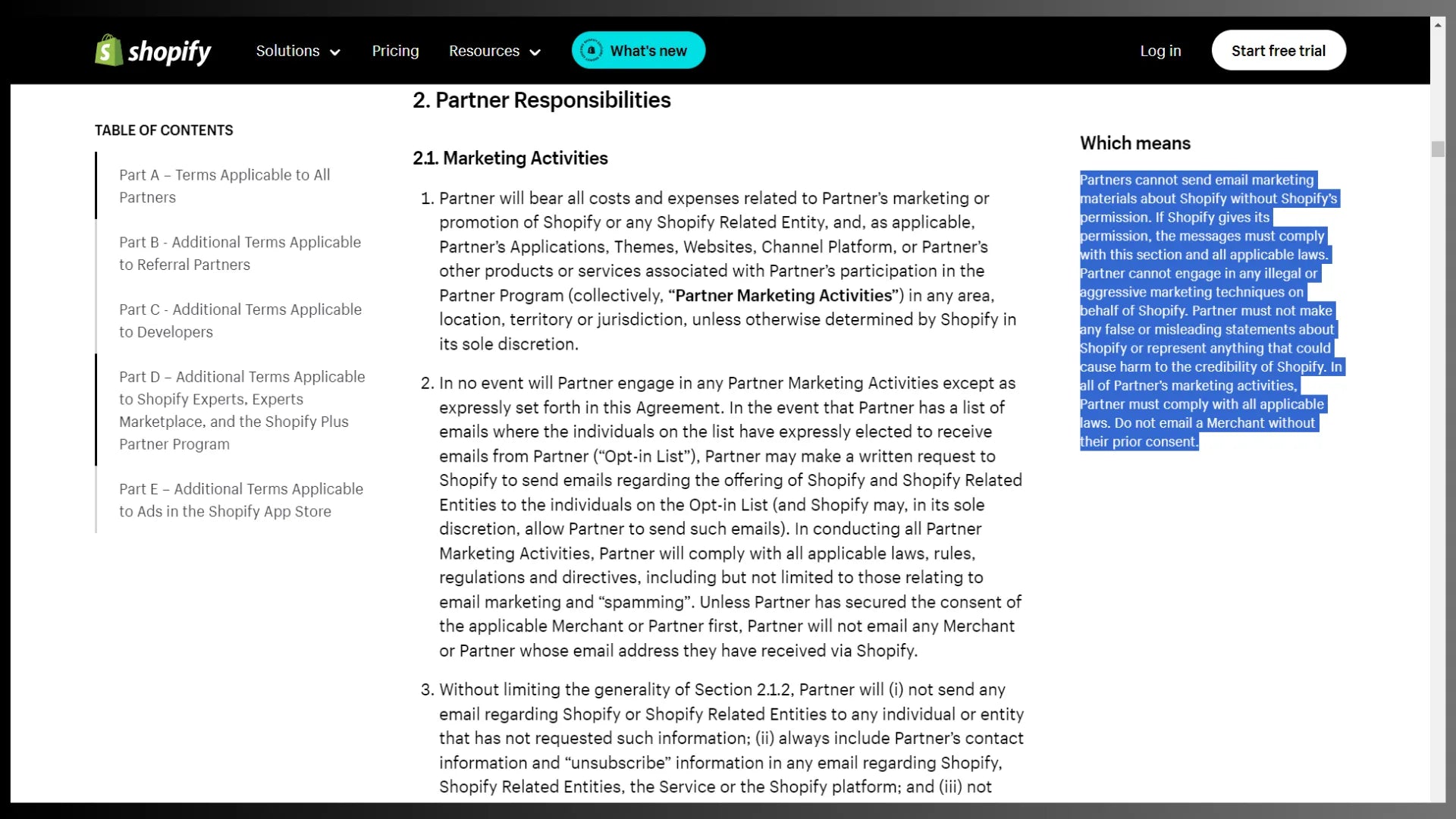Click the highlighted "Partners cannot send email marketing" text
Screen dimensions: 1456x819
click(x=1197, y=180)
